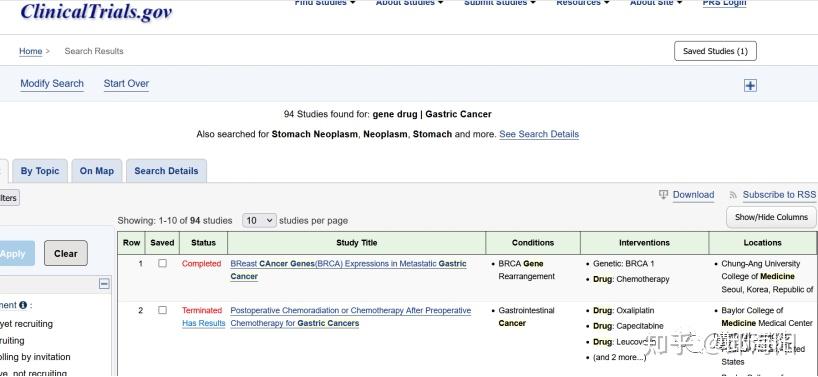Click the ClinicalTrials.gov logo
This screenshot has width=818, height=377.
pos(96,11)
